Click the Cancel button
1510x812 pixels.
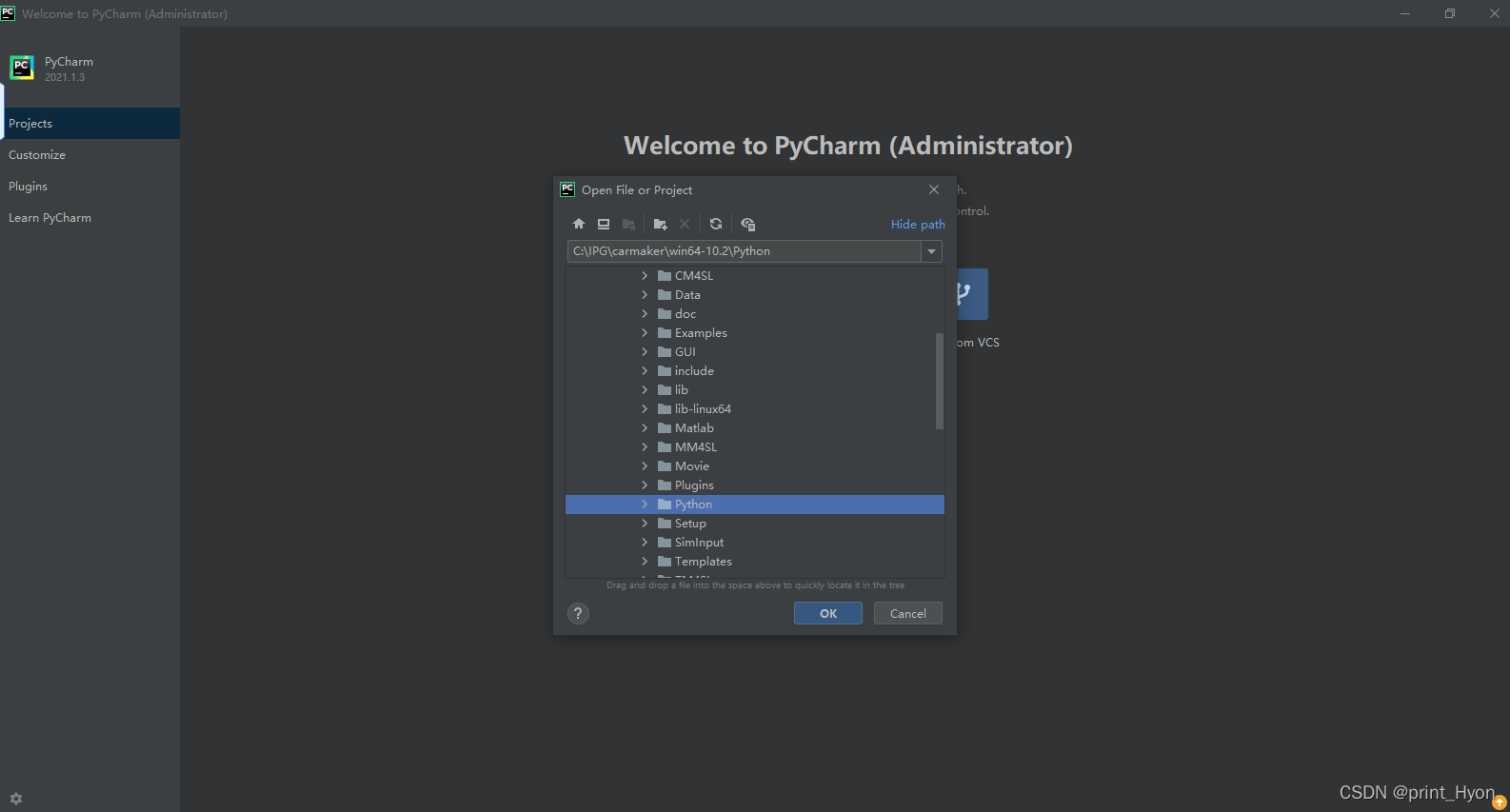908,613
